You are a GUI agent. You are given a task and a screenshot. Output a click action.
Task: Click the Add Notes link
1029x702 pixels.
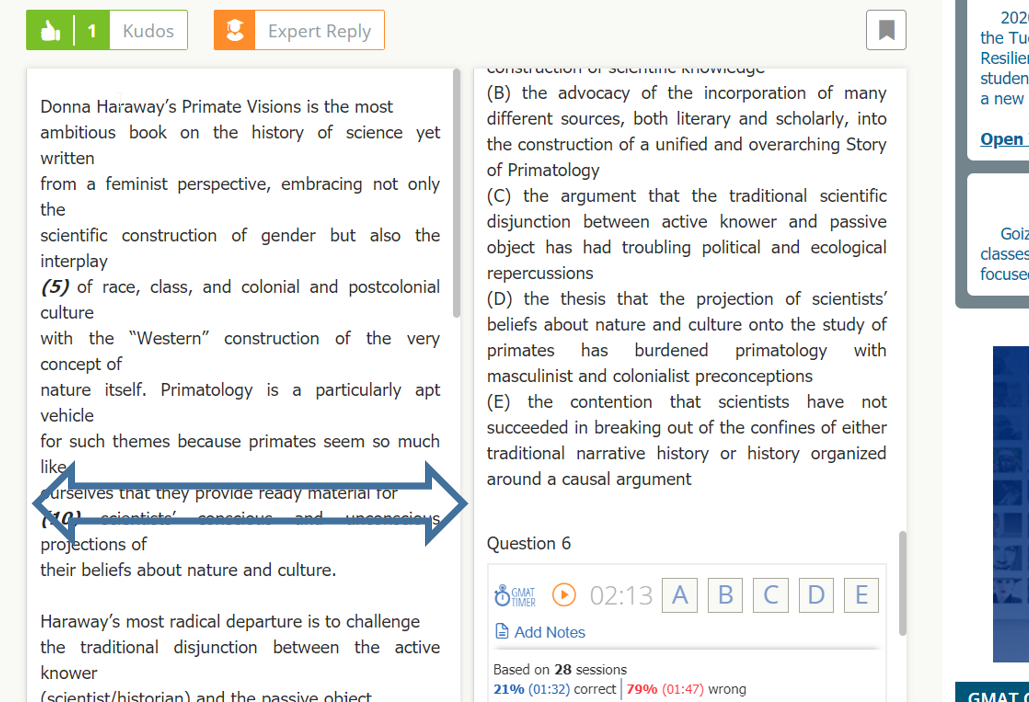(549, 632)
